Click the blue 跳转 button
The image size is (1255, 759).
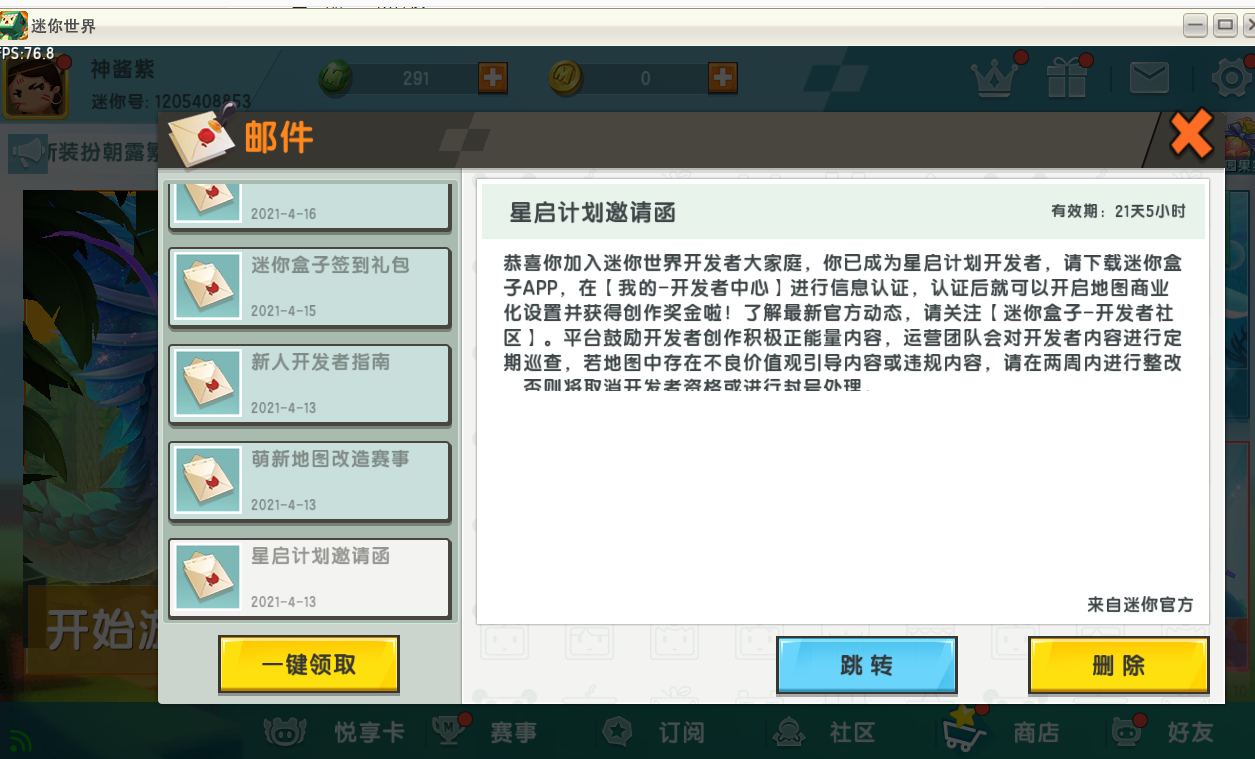[x=867, y=665]
